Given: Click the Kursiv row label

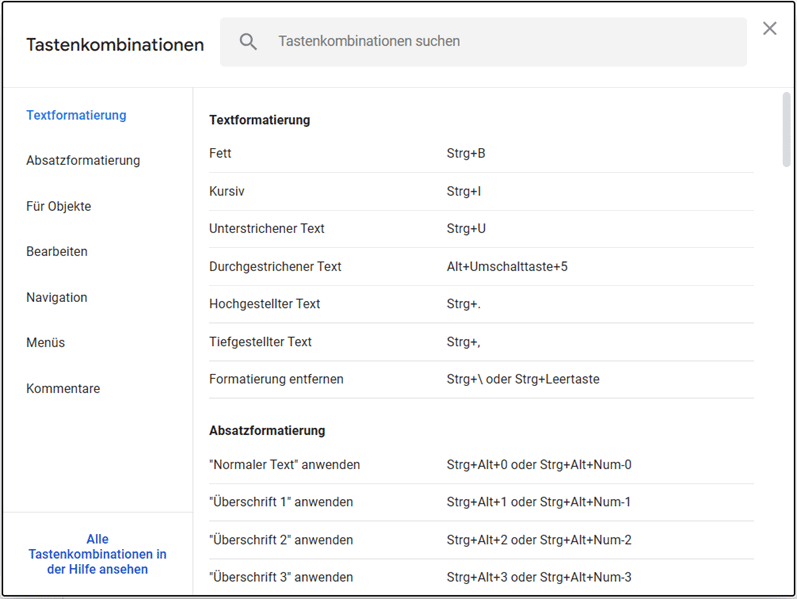Looking at the screenshot, I should click(227, 192).
